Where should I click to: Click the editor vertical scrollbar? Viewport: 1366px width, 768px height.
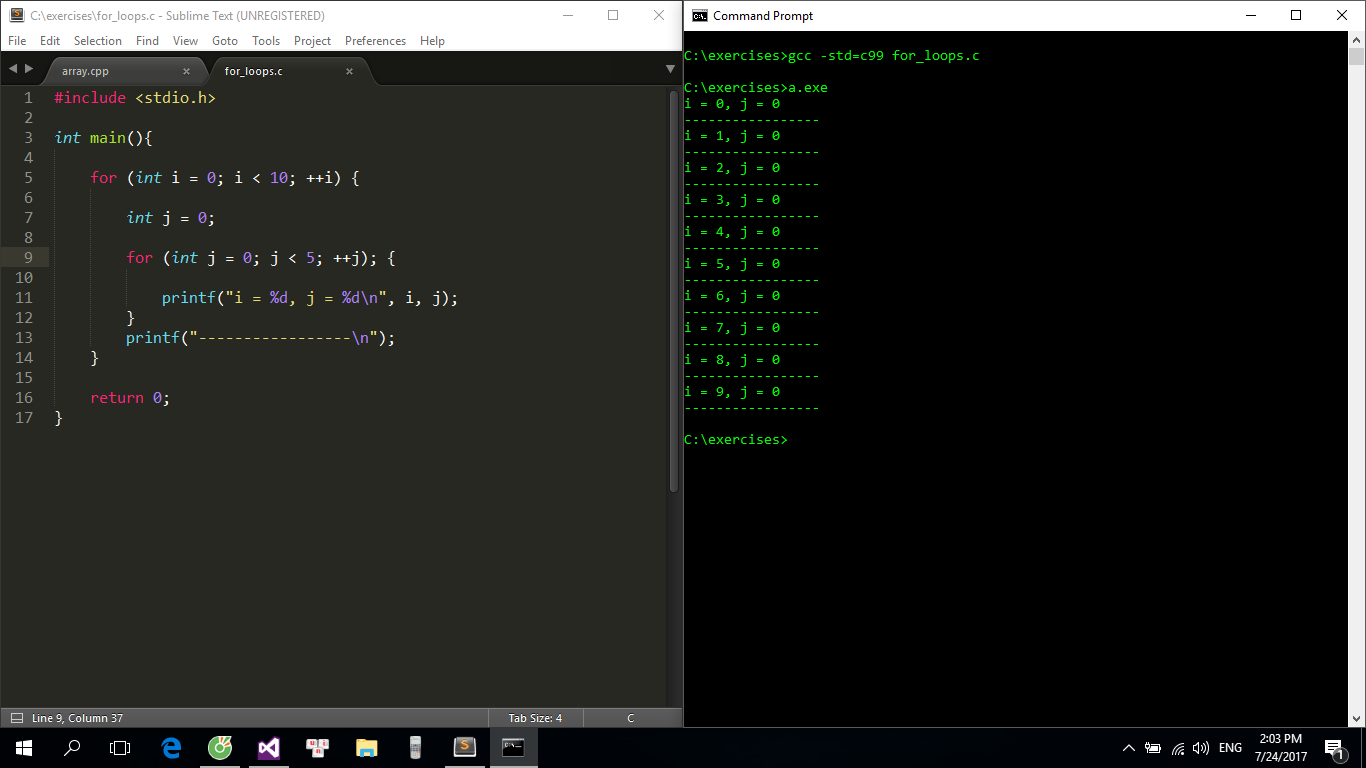click(x=674, y=290)
